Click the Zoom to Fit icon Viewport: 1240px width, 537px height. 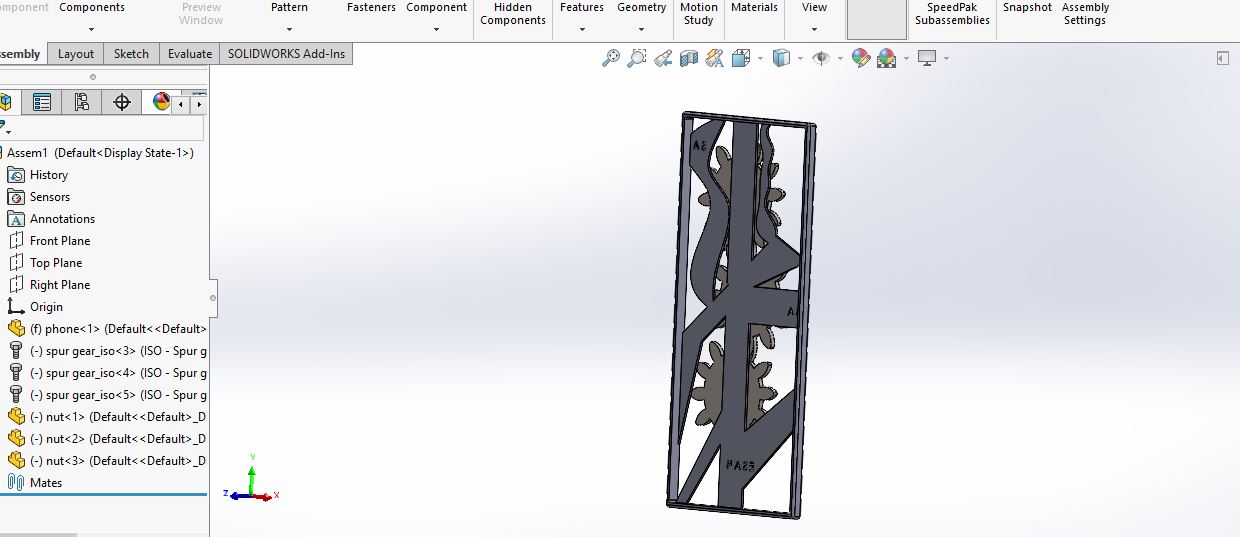click(x=610, y=59)
